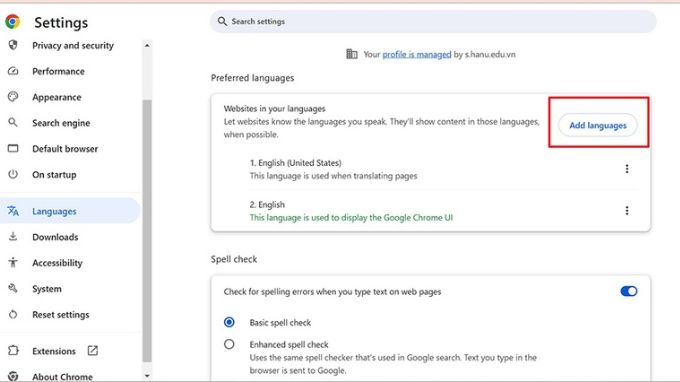Click the Performance gauge icon
680x382 pixels.
point(13,71)
